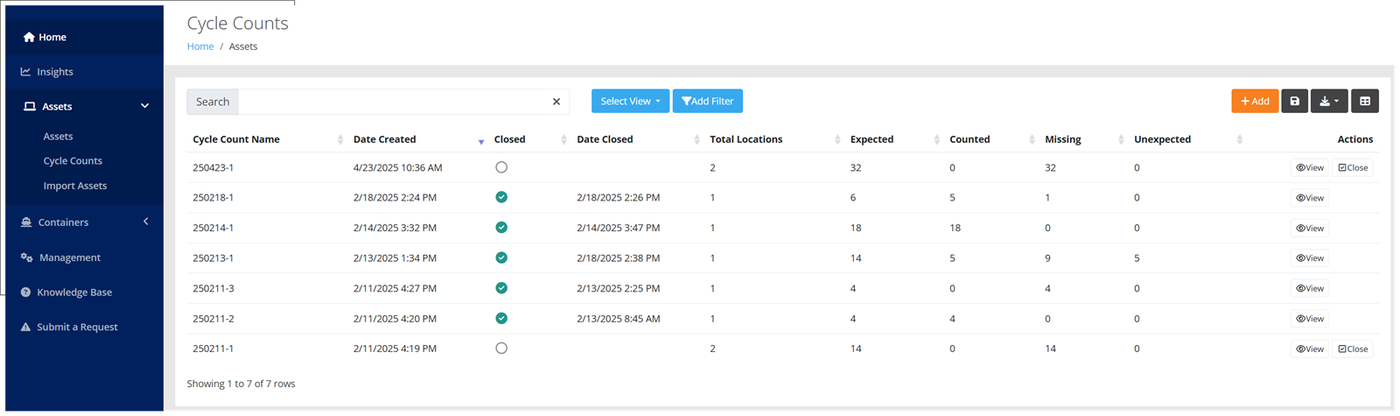The height and width of the screenshot is (416, 1400).
Task: Click cycle count name 250218-1
Action: (213, 198)
